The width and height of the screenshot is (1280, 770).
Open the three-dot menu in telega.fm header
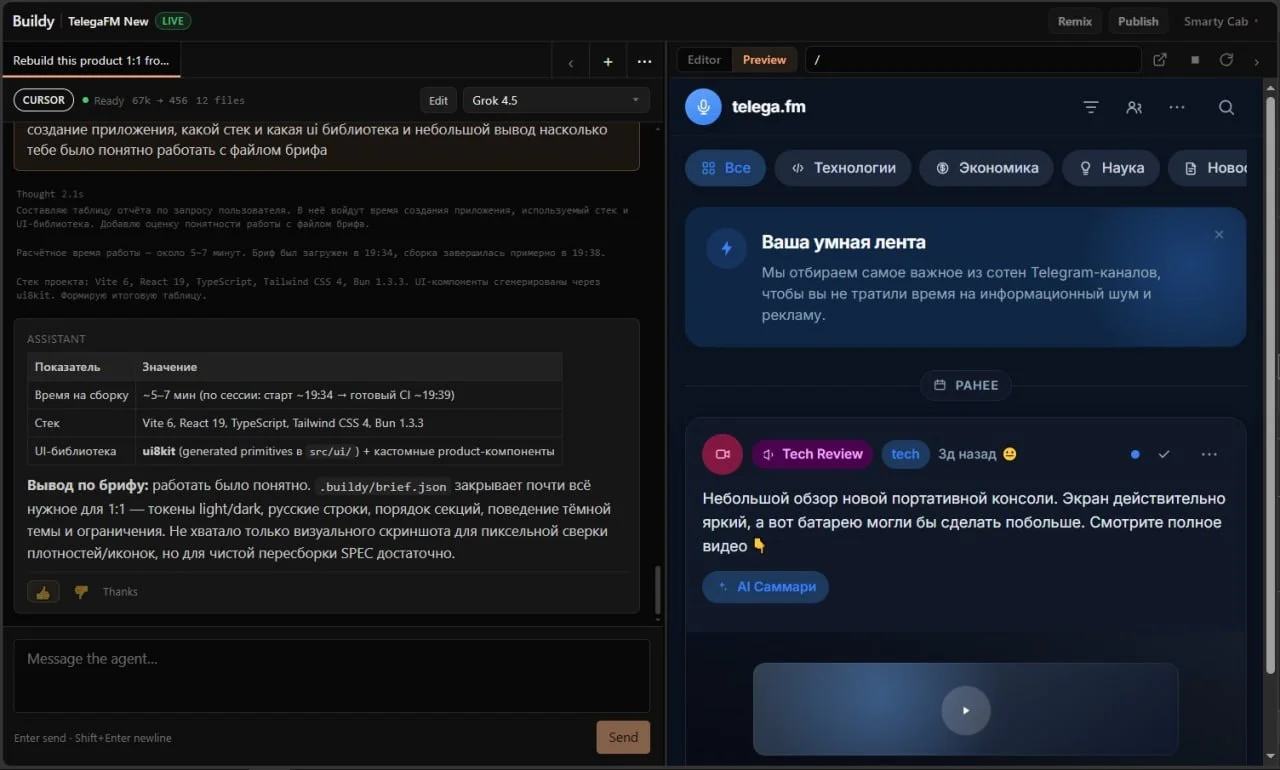[1177, 107]
